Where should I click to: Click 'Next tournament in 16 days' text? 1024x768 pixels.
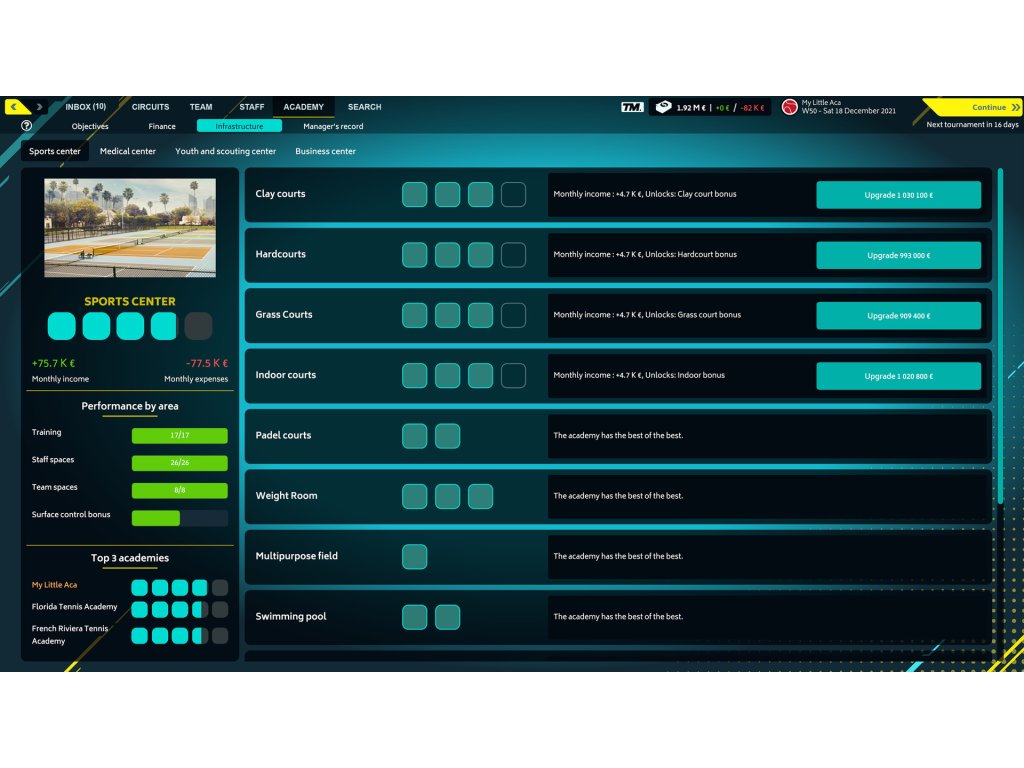point(972,125)
